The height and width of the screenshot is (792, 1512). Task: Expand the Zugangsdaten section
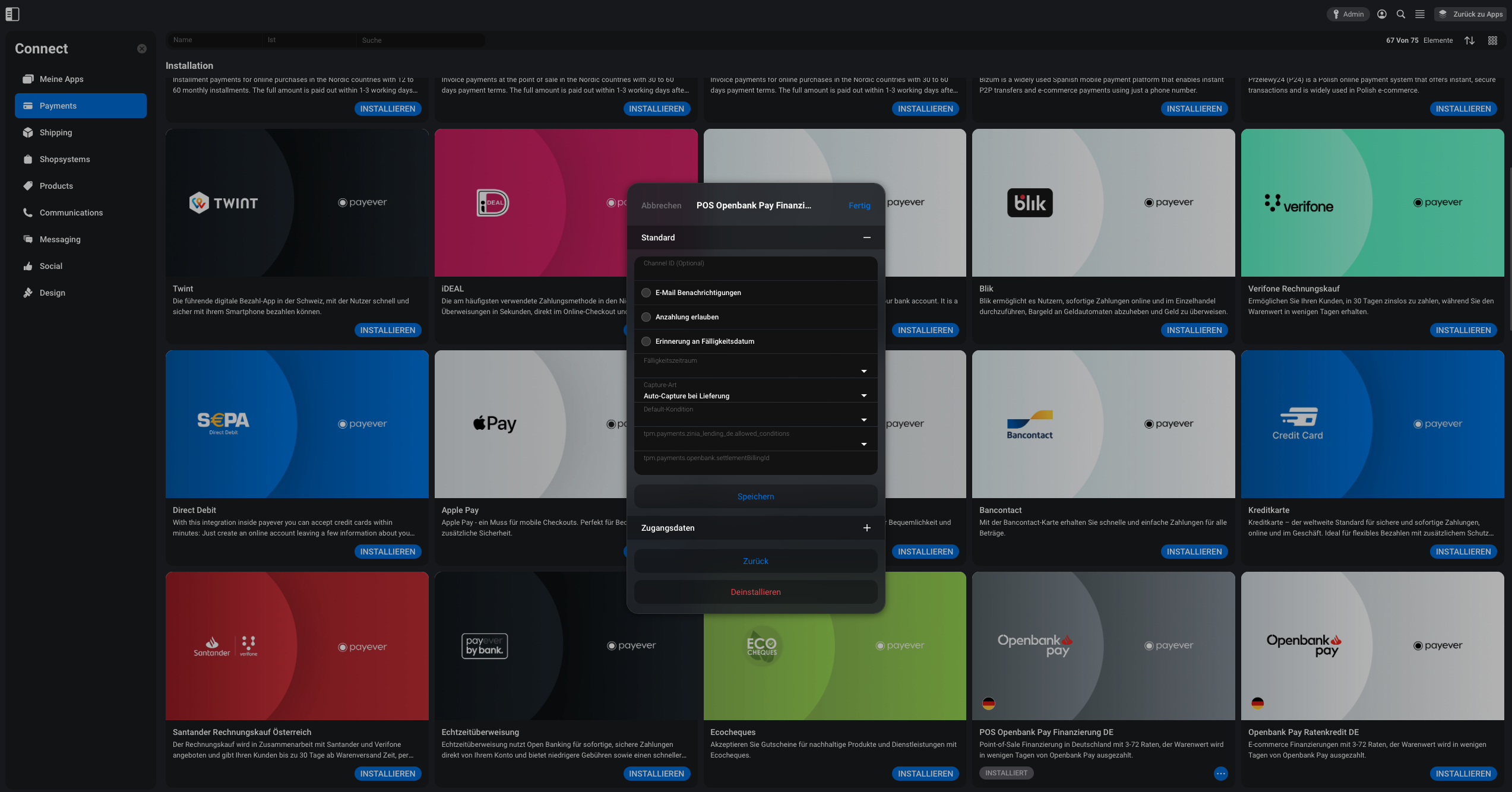(x=755, y=528)
